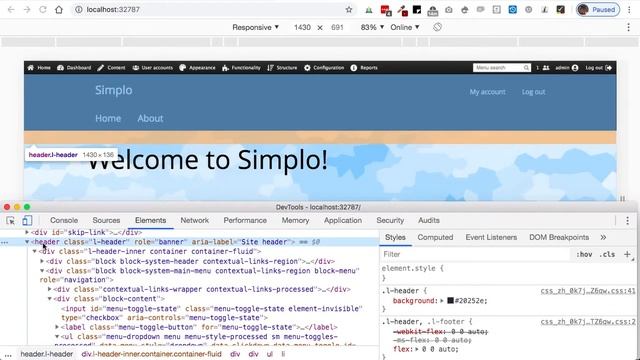640x360 pixels.
Task: Open the Reports admin menu
Action: (364, 68)
